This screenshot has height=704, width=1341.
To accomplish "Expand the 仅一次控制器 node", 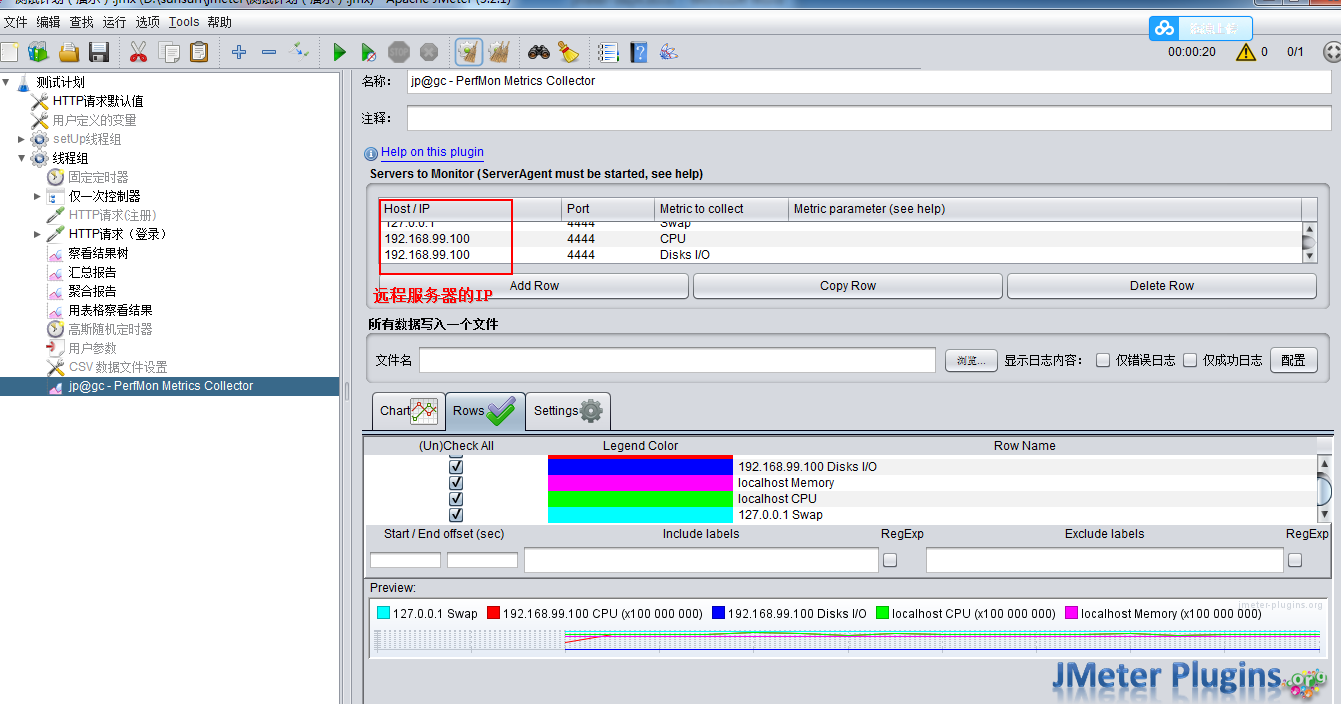I will pos(38,196).
